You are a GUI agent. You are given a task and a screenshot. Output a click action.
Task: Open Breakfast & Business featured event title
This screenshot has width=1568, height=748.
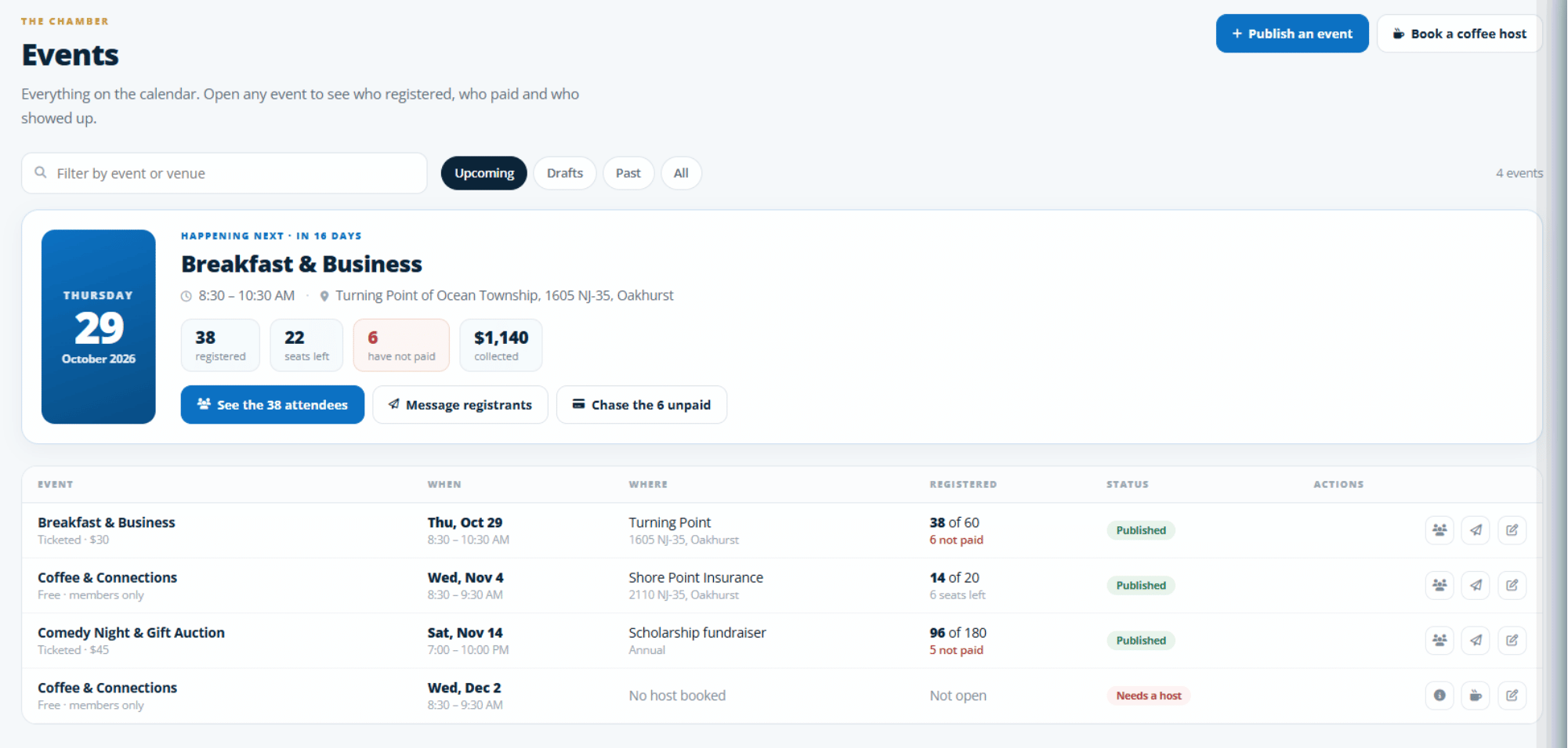(x=302, y=264)
